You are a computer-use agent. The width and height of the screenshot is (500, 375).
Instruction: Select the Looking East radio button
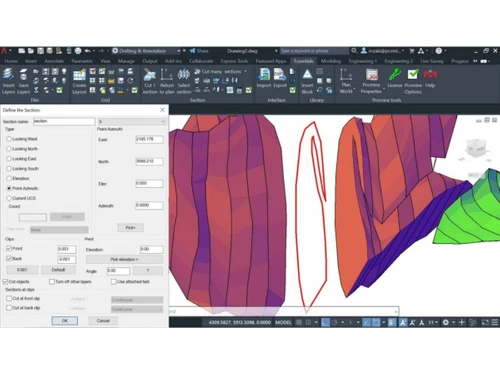pyautogui.click(x=9, y=159)
